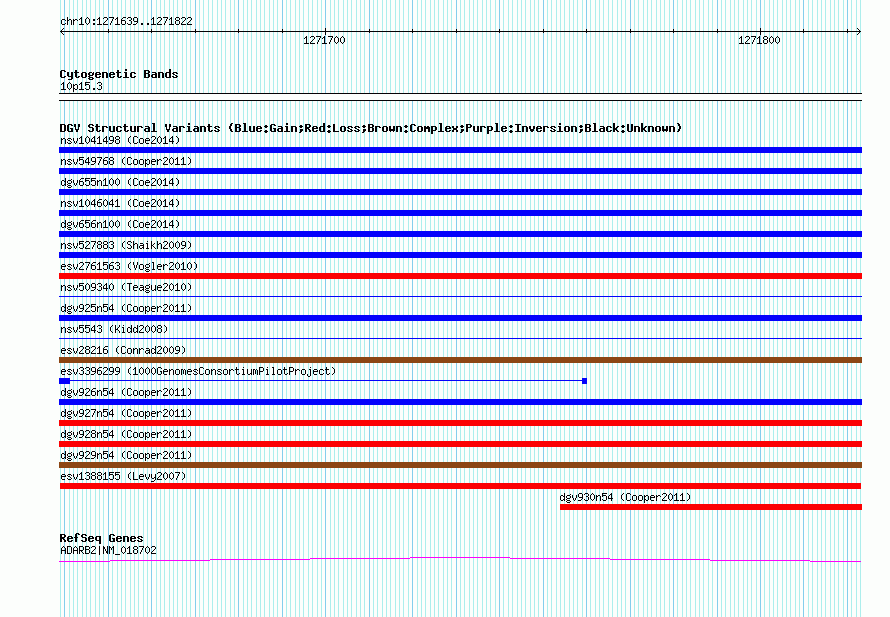Open the dgv930n54 (Cooper2011) label

(x=625, y=497)
